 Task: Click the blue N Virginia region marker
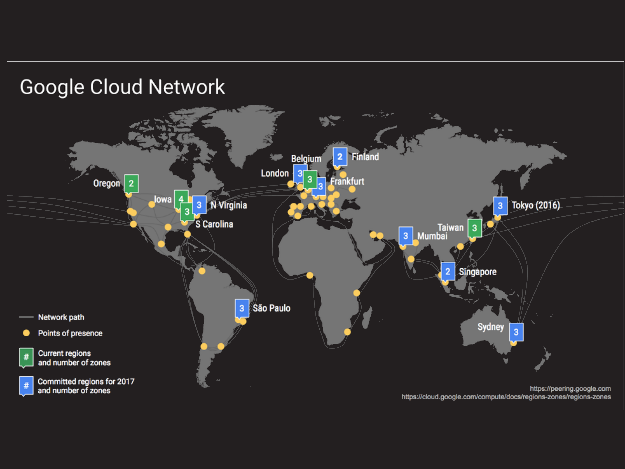(x=199, y=205)
